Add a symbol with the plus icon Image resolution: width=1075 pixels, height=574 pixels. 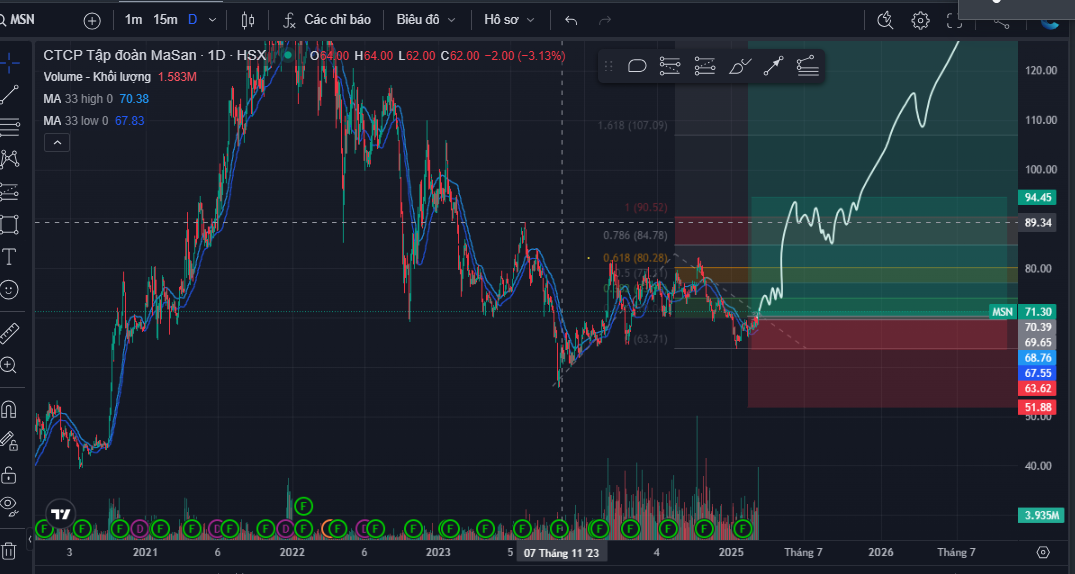(92, 21)
